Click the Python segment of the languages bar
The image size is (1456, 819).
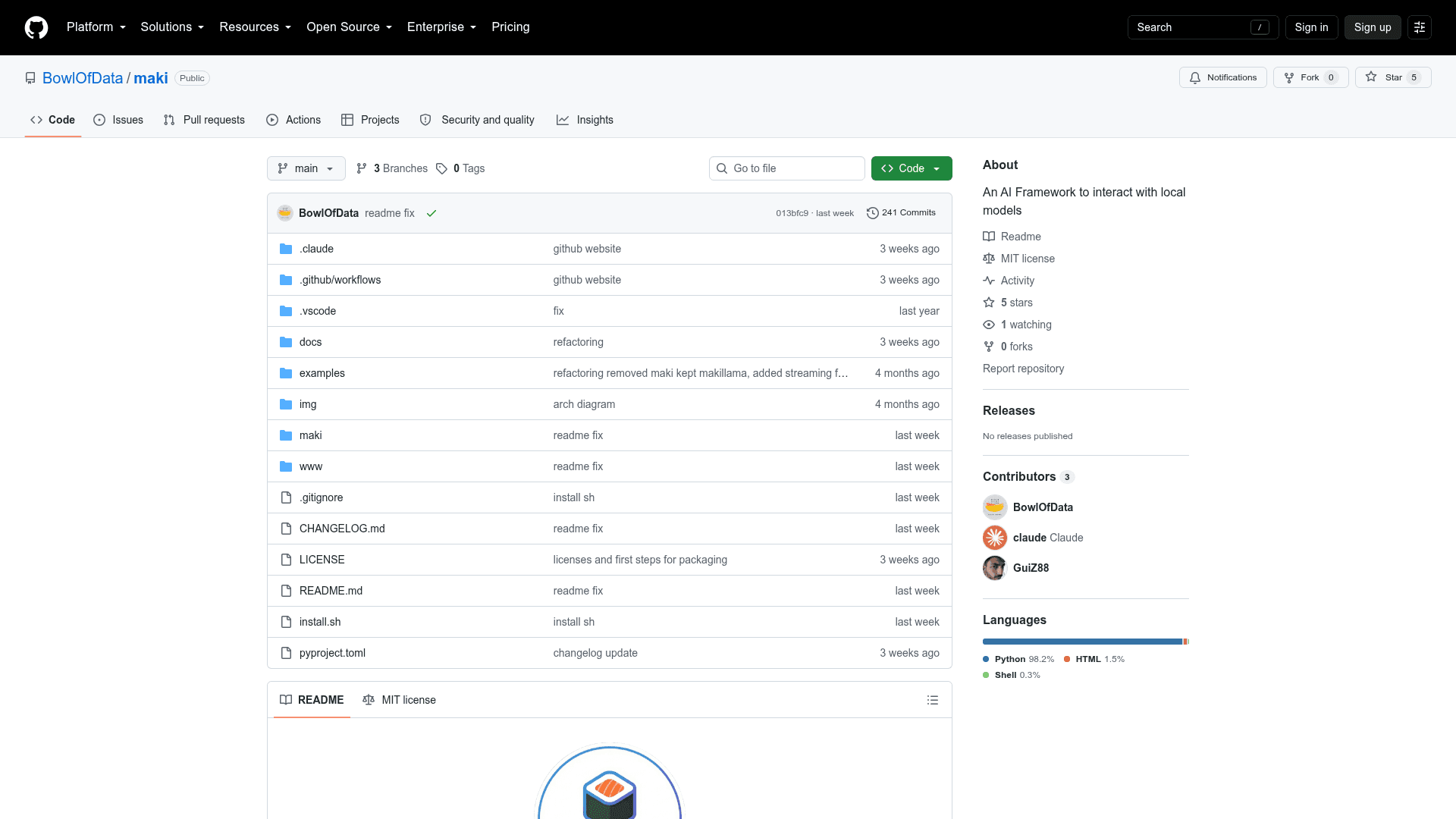coord(1082,642)
